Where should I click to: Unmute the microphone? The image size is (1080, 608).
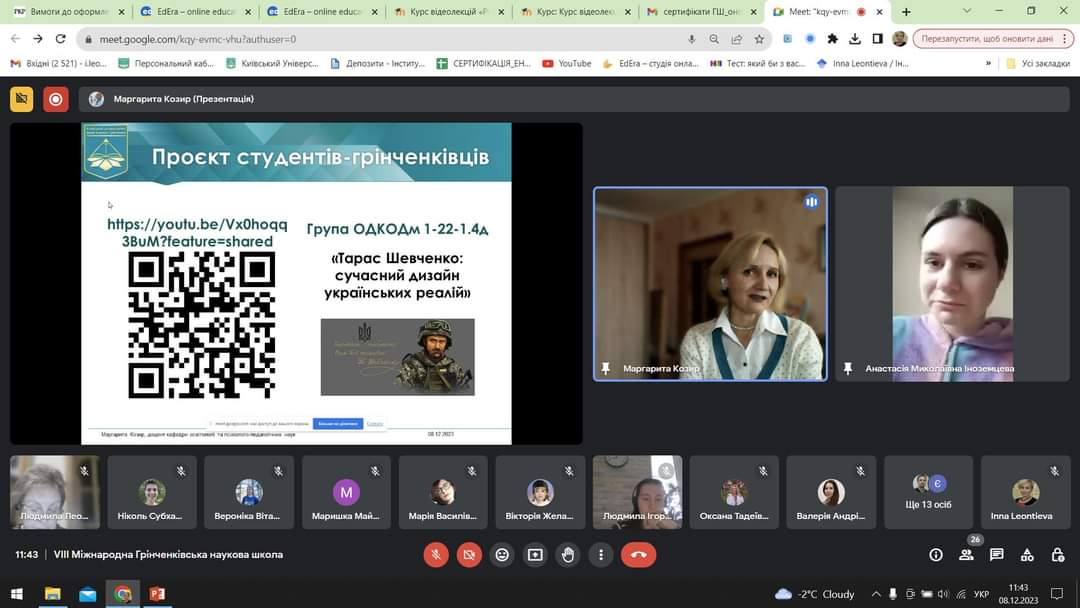[435, 554]
